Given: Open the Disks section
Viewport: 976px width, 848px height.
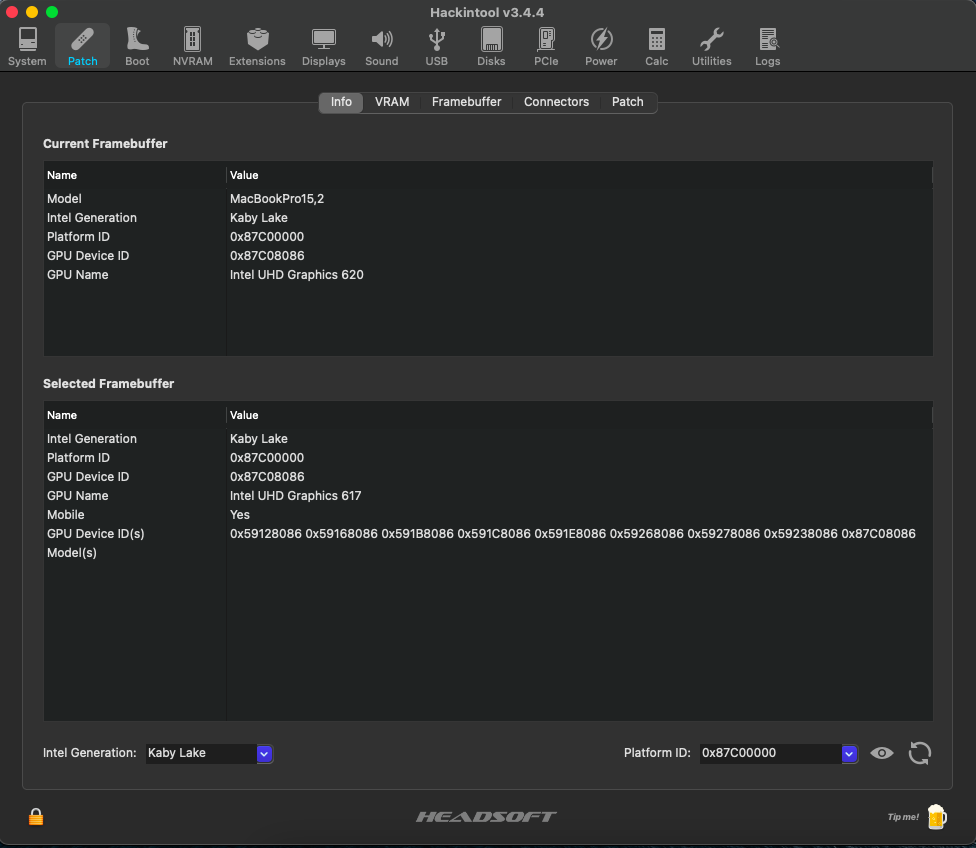Looking at the screenshot, I should [491, 47].
